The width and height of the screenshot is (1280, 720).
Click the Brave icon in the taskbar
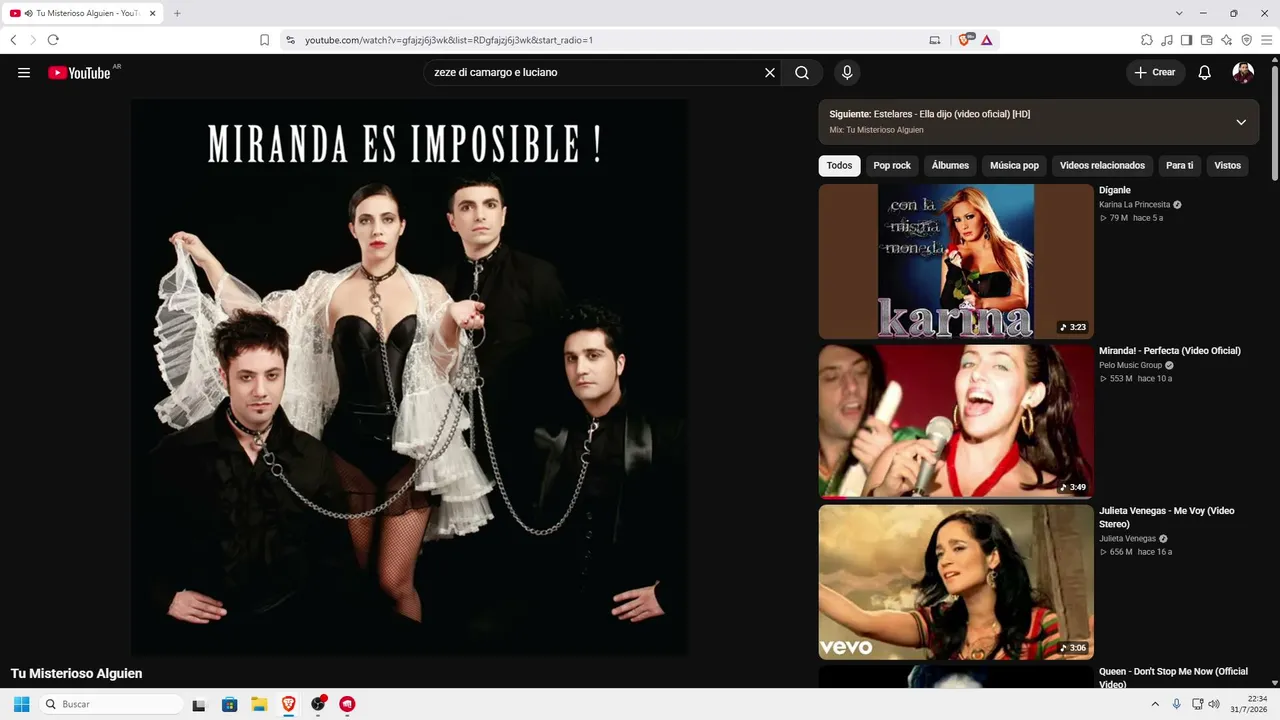(x=288, y=704)
